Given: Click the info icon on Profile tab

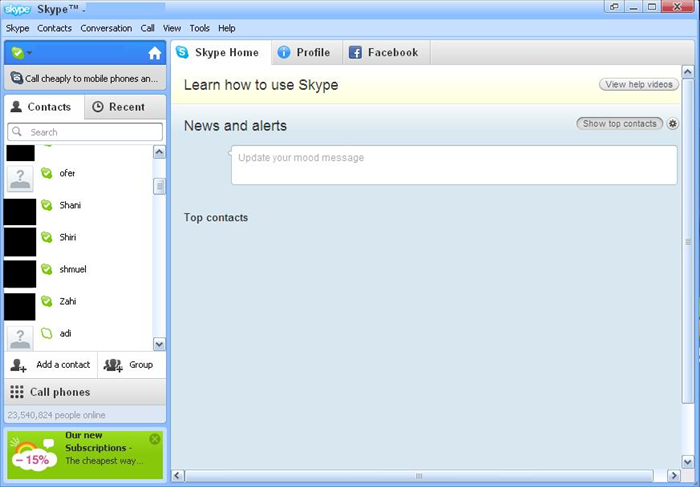Looking at the screenshot, I should point(284,52).
